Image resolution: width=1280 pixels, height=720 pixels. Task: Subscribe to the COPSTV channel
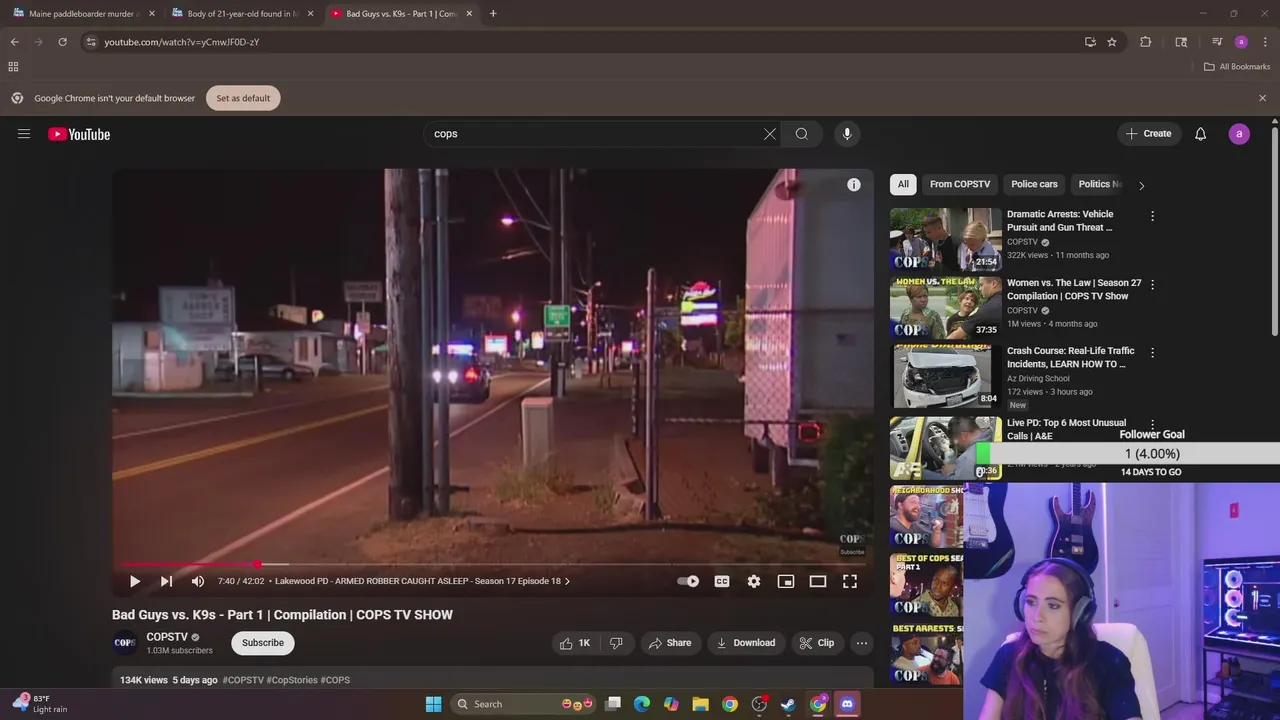point(263,643)
